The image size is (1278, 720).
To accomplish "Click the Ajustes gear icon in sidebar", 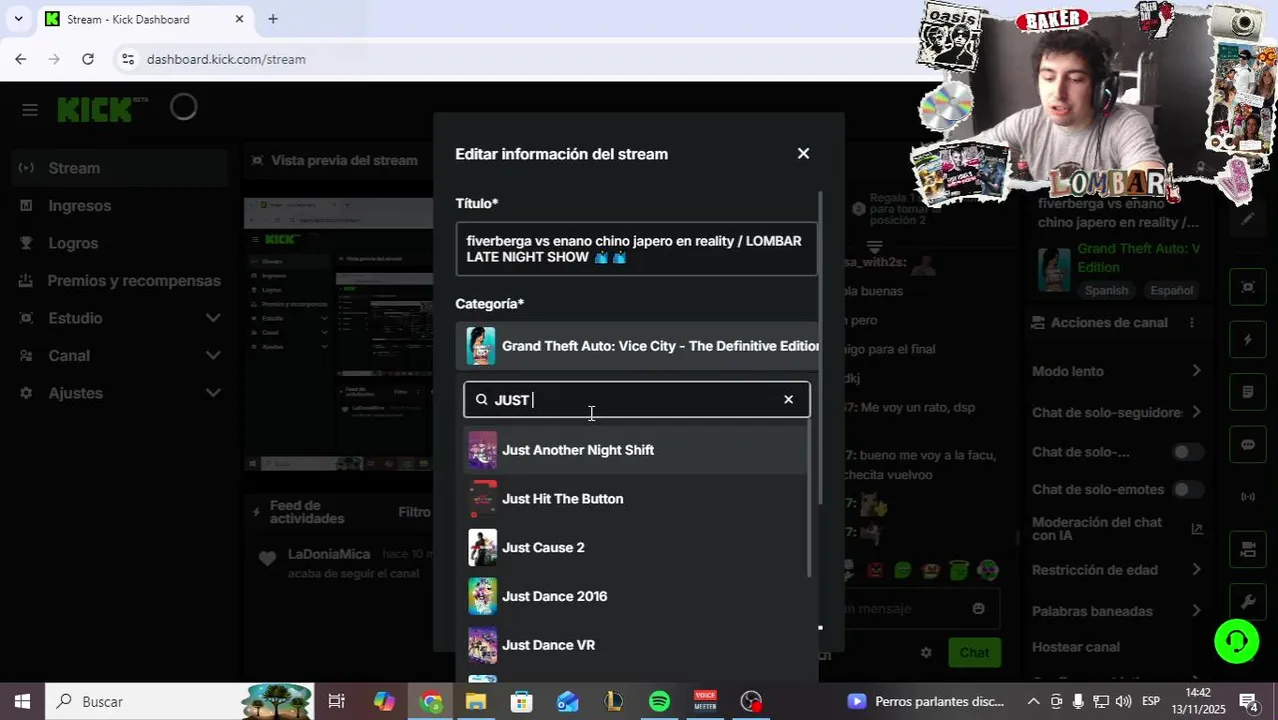I will (x=26, y=393).
